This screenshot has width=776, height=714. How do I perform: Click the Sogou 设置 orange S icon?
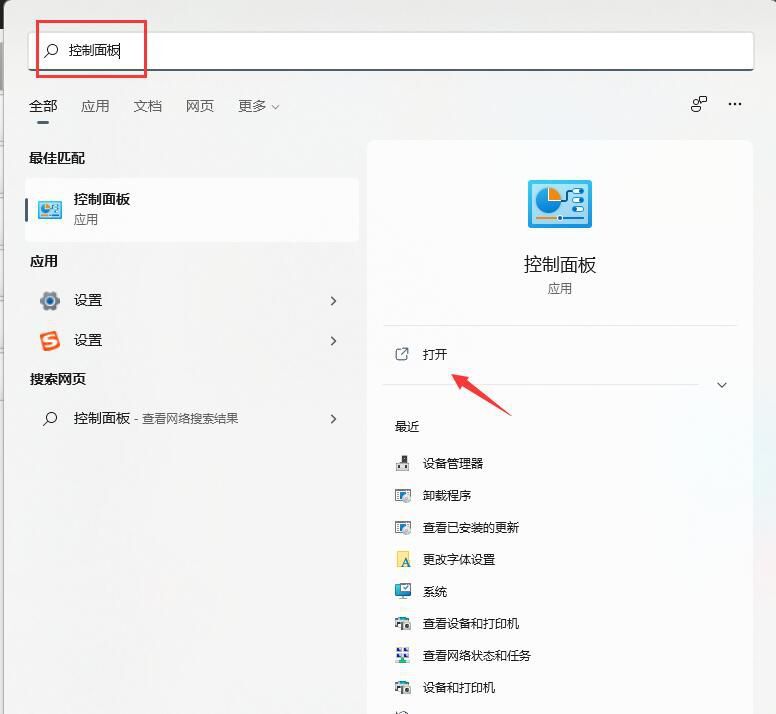pyautogui.click(x=50, y=340)
